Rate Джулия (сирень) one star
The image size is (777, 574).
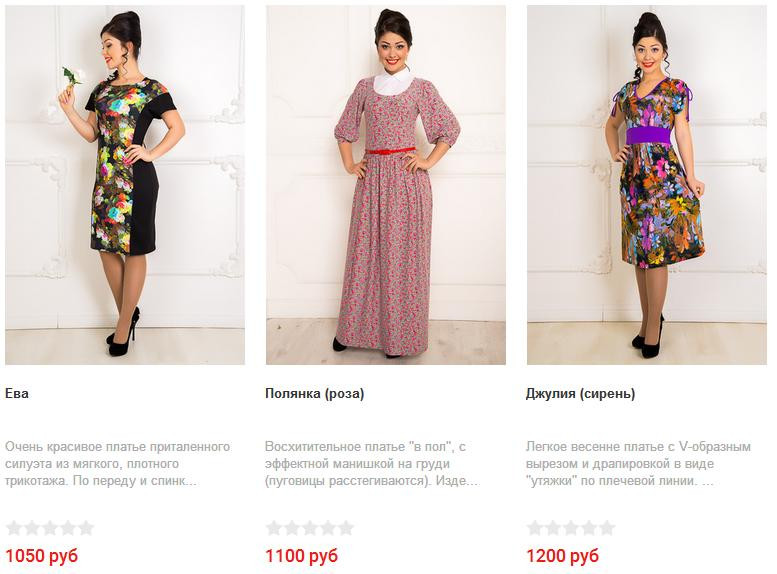(x=535, y=528)
